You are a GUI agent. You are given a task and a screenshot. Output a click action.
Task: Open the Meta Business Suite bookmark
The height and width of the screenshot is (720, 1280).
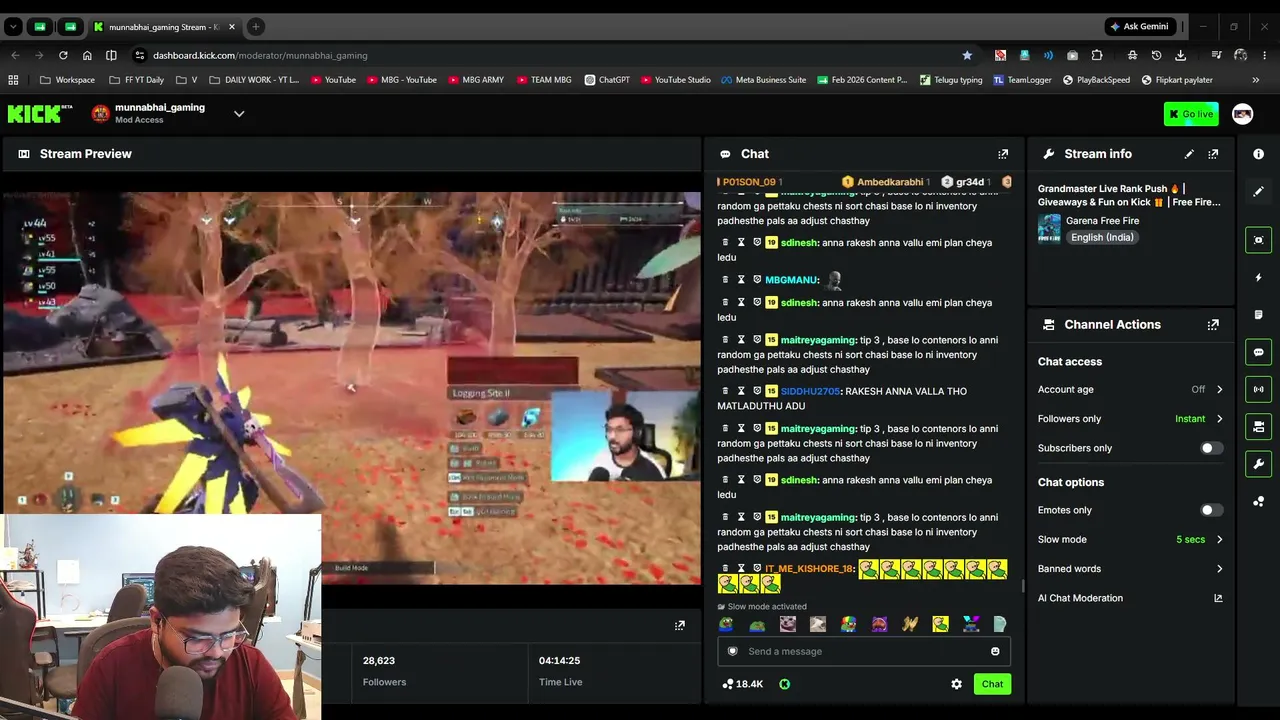pos(763,80)
